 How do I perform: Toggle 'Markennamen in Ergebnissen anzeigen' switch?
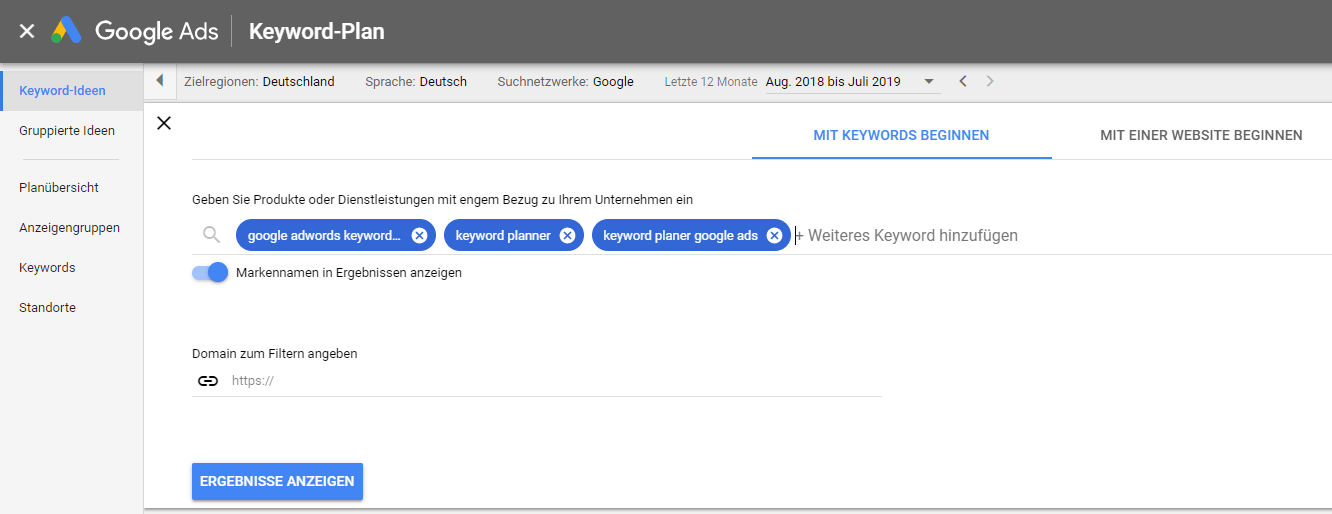[x=211, y=272]
